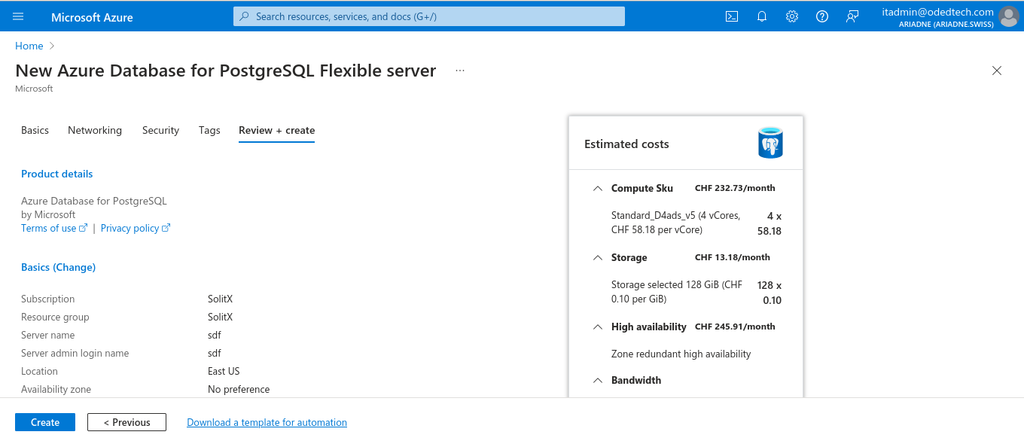The image size is (1024, 446).
Task: Click the CHF 13.18/month storage price
Action: (733, 257)
